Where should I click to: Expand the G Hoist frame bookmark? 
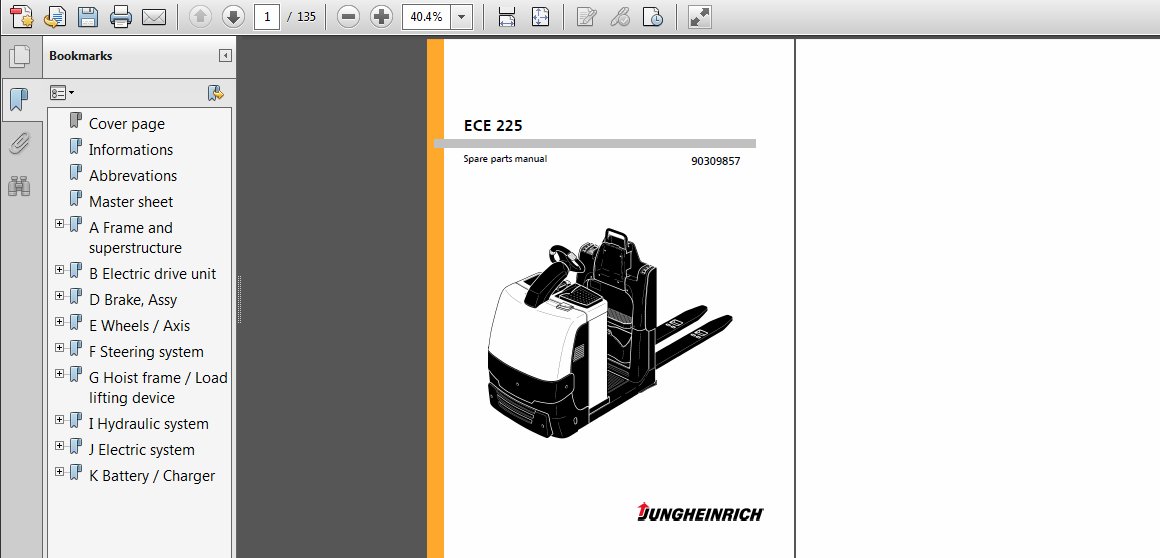(60, 373)
